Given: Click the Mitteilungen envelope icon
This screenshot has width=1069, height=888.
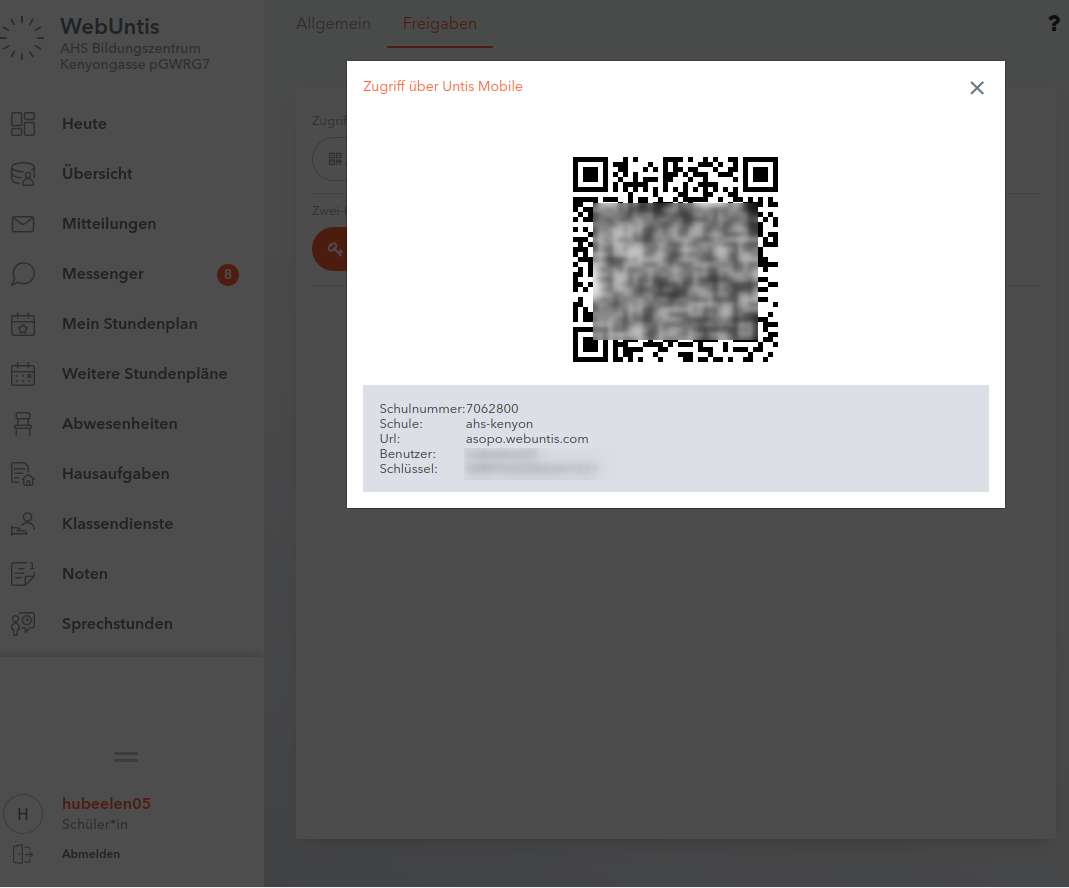Looking at the screenshot, I should tap(23, 224).
